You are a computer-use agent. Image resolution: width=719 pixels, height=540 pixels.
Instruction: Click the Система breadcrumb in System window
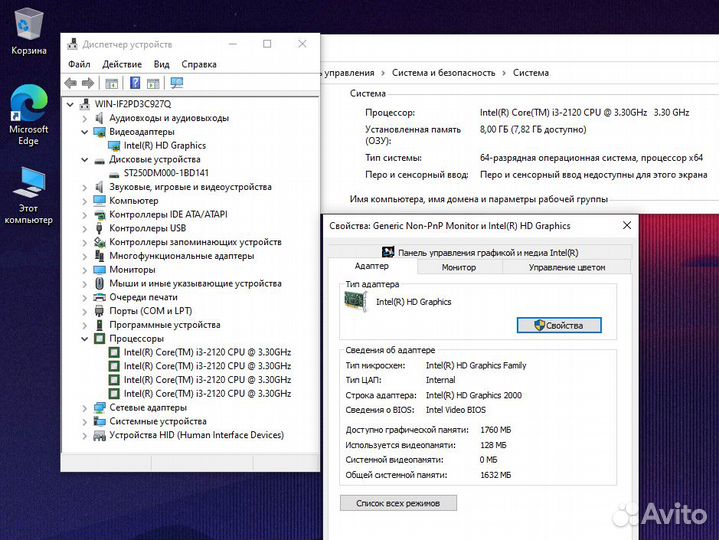531,73
